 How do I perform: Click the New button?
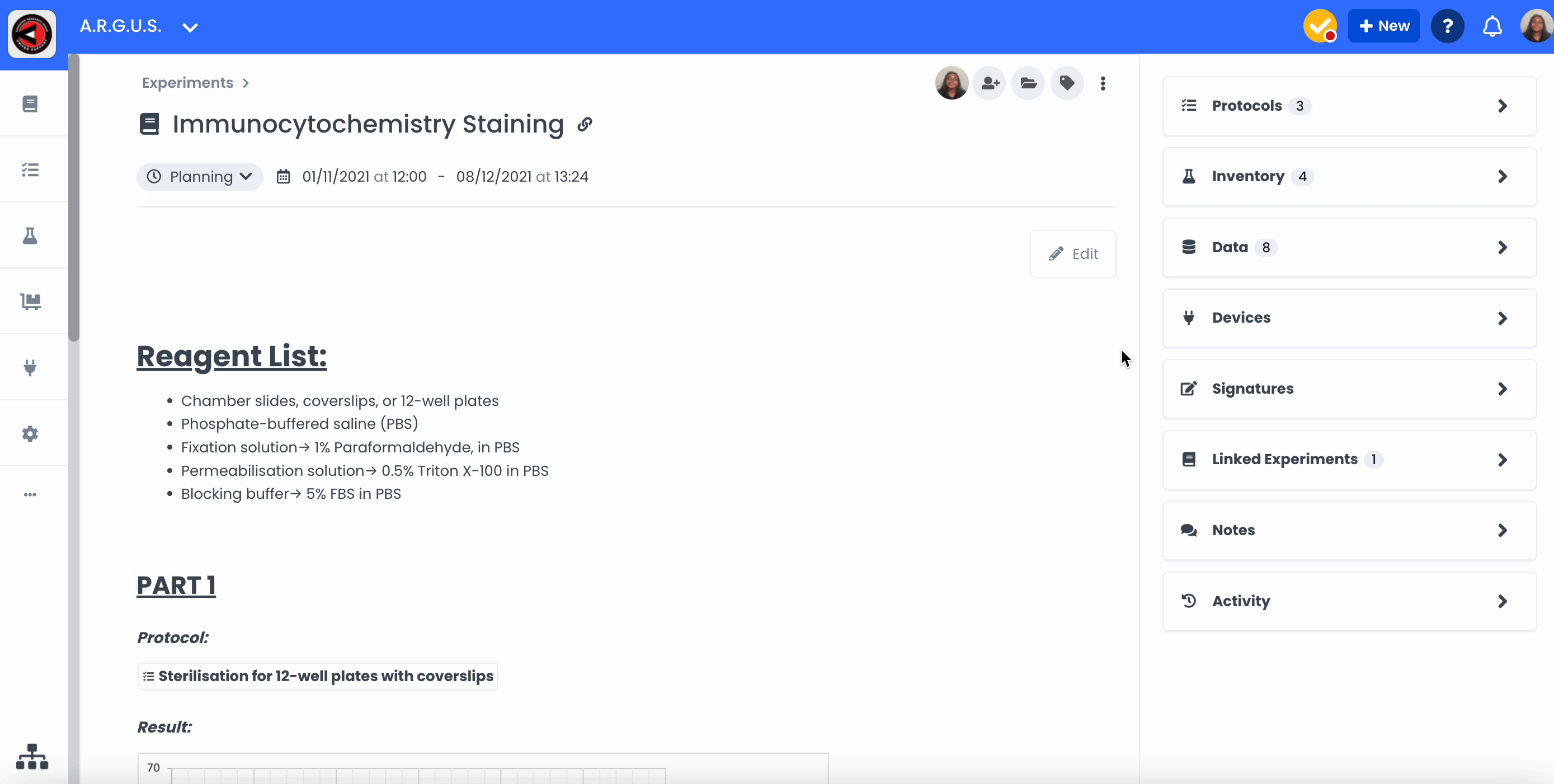(x=1383, y=26)
